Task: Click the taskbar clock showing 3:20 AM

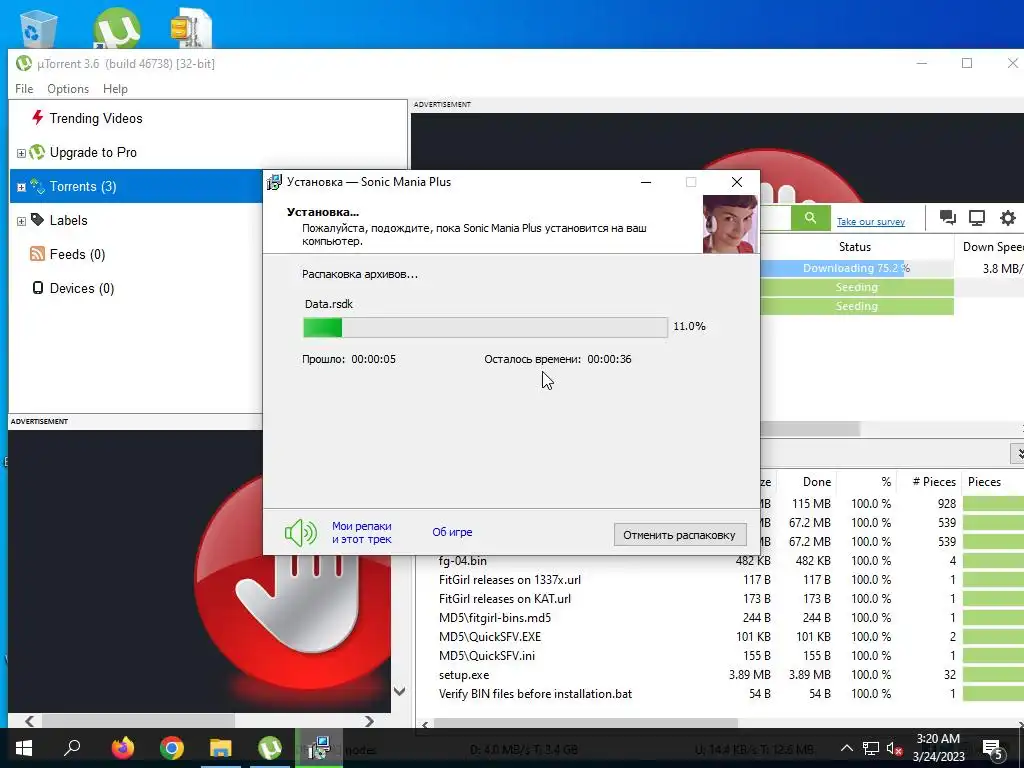Action: 938,748
